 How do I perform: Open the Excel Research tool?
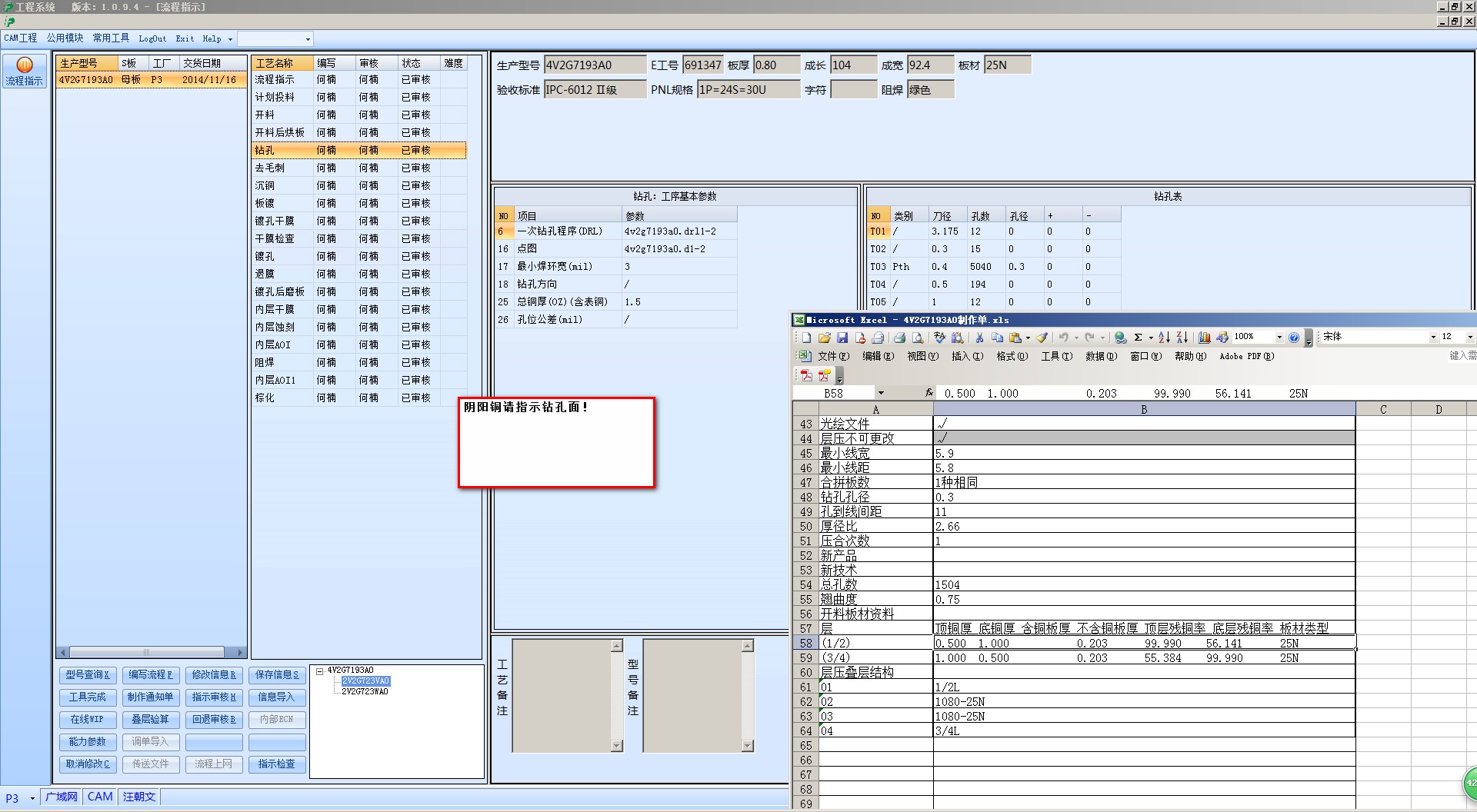957,338
